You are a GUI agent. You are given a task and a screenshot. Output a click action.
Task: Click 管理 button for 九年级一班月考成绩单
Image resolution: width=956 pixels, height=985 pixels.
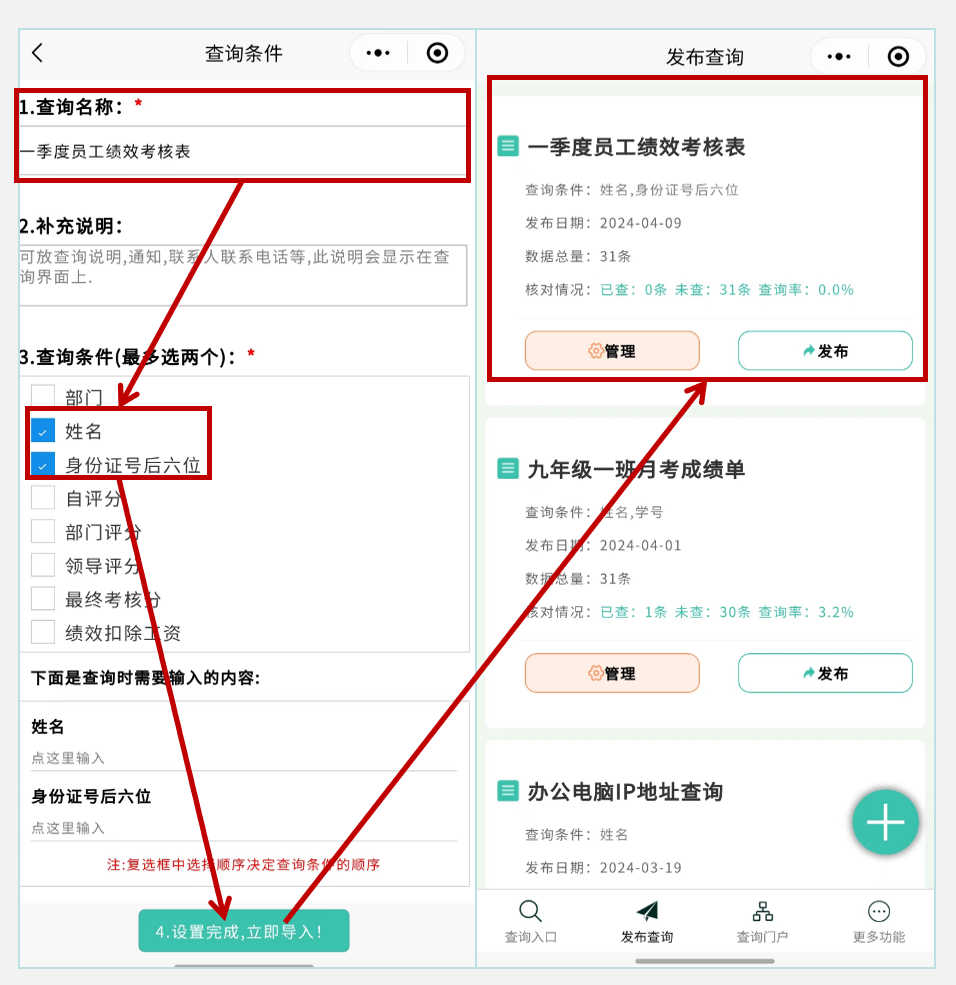(x=612, y=673)
